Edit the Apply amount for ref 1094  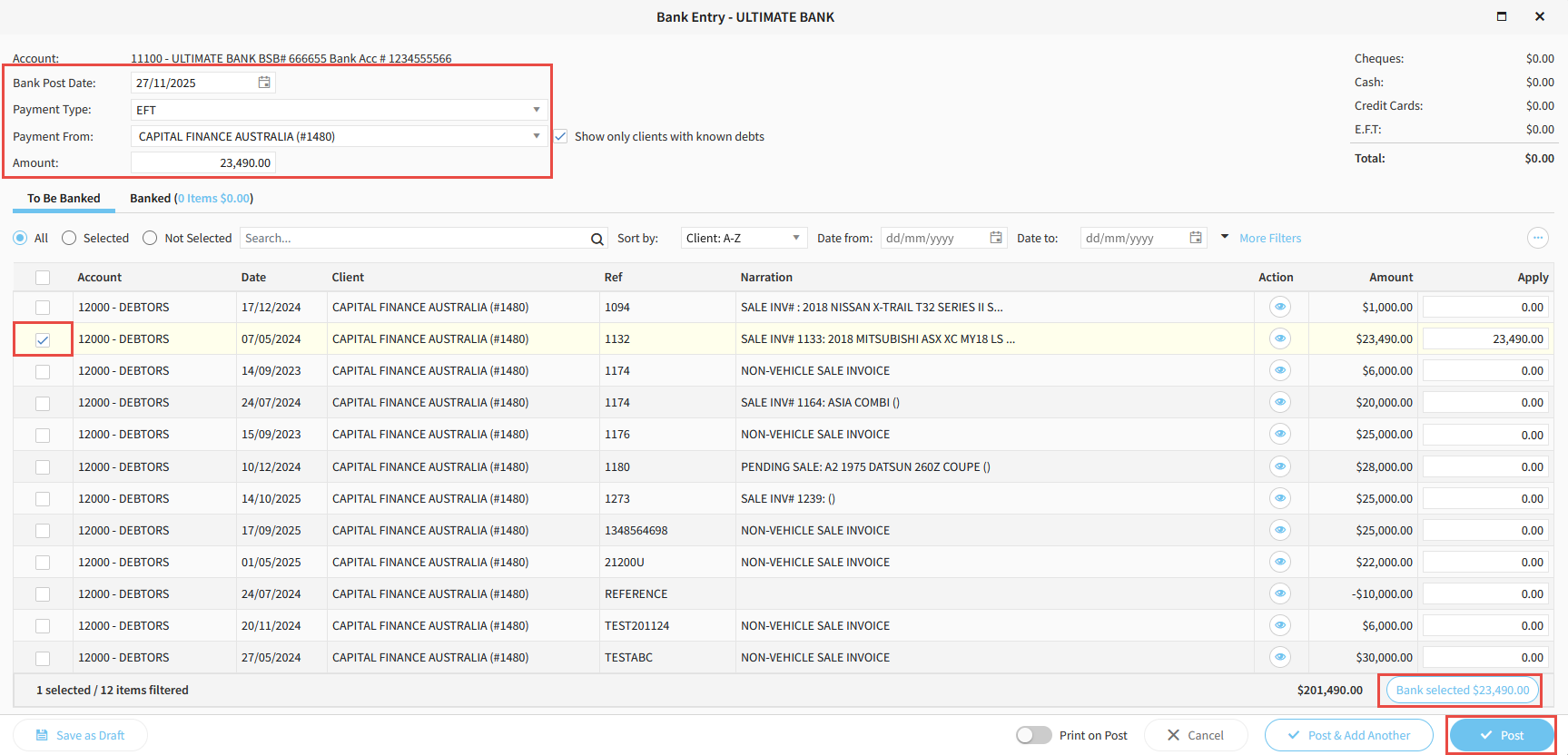click(1485, 307)
